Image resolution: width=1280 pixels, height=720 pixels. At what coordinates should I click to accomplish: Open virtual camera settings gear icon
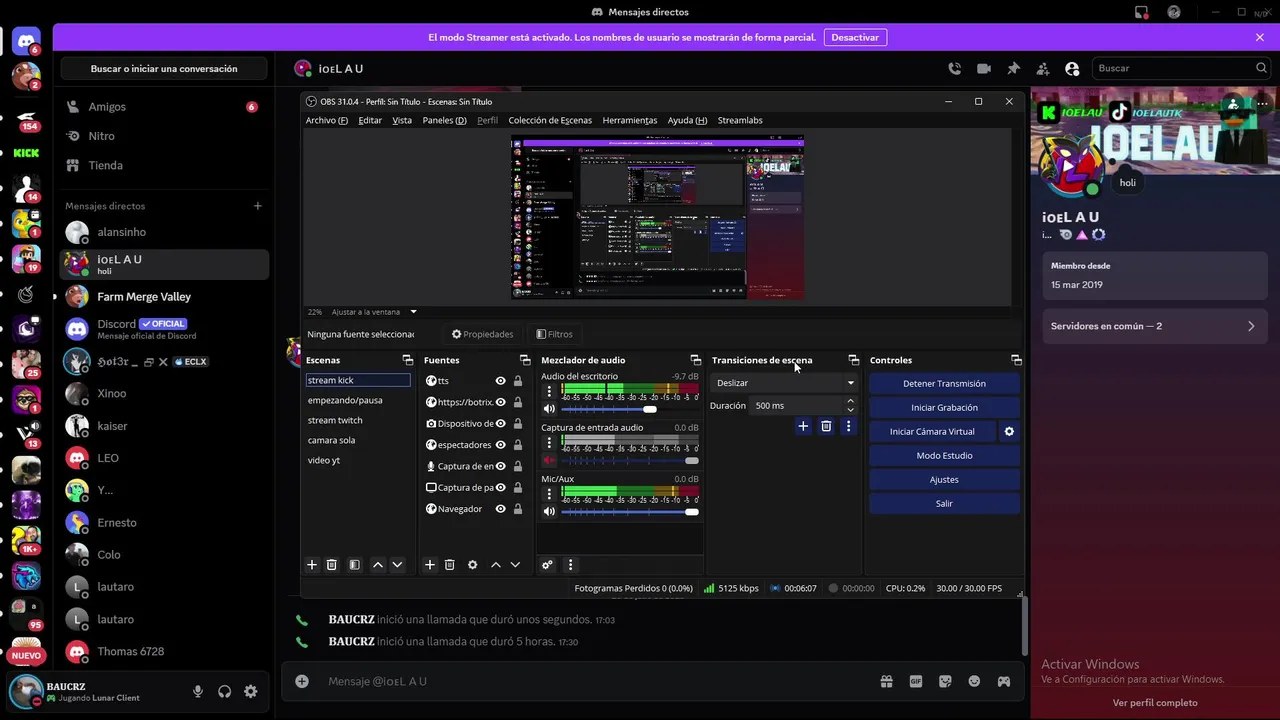(1009, 431)
